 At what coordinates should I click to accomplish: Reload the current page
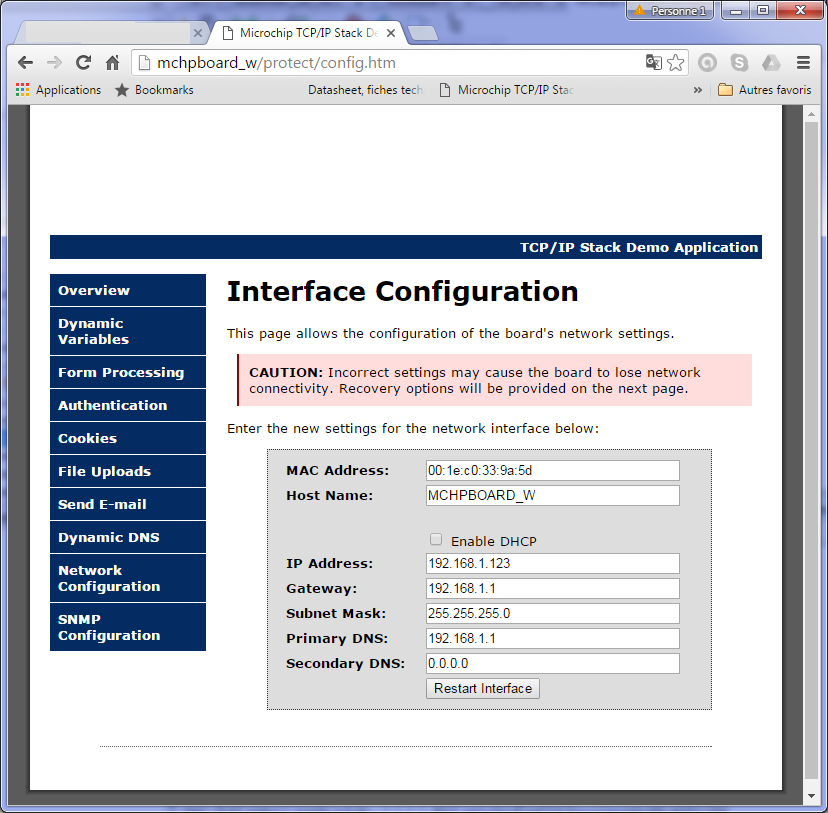click(x=83, y=63)
